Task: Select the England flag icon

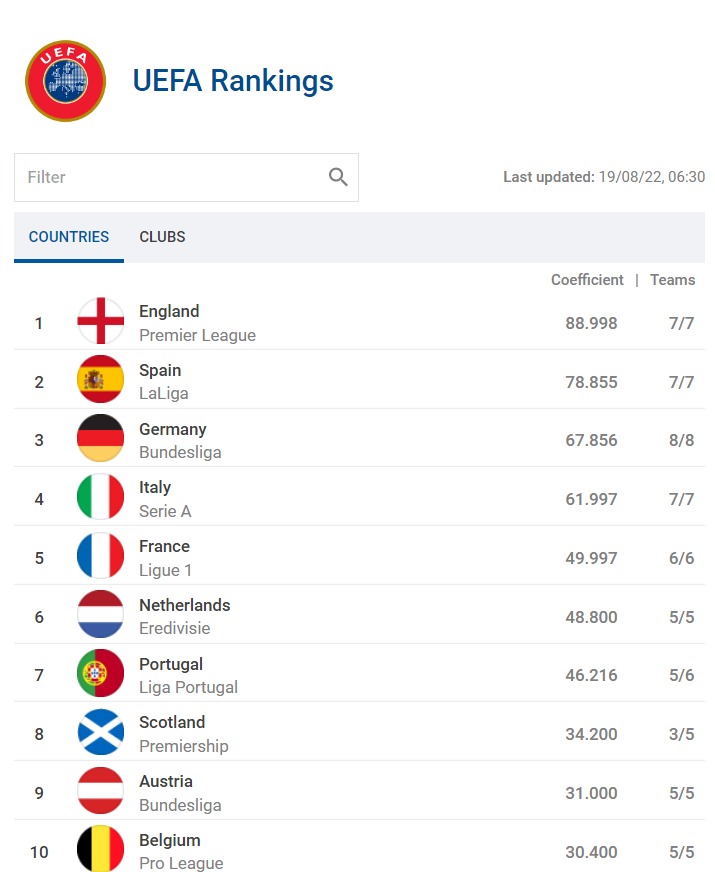Action: (101, 321)
